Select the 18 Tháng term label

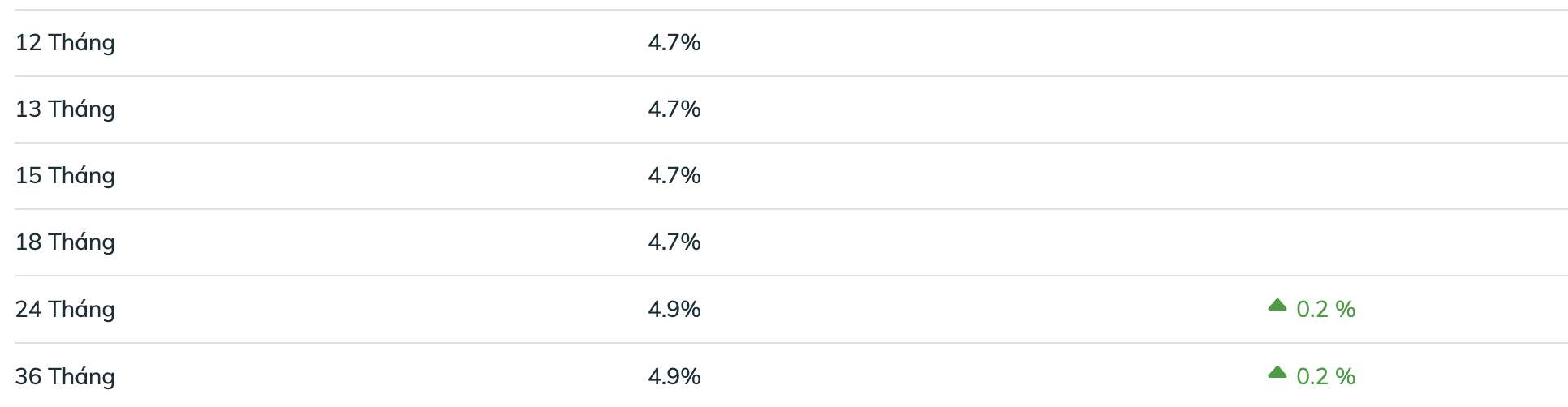pyautogui.click(x=65, y=242)
